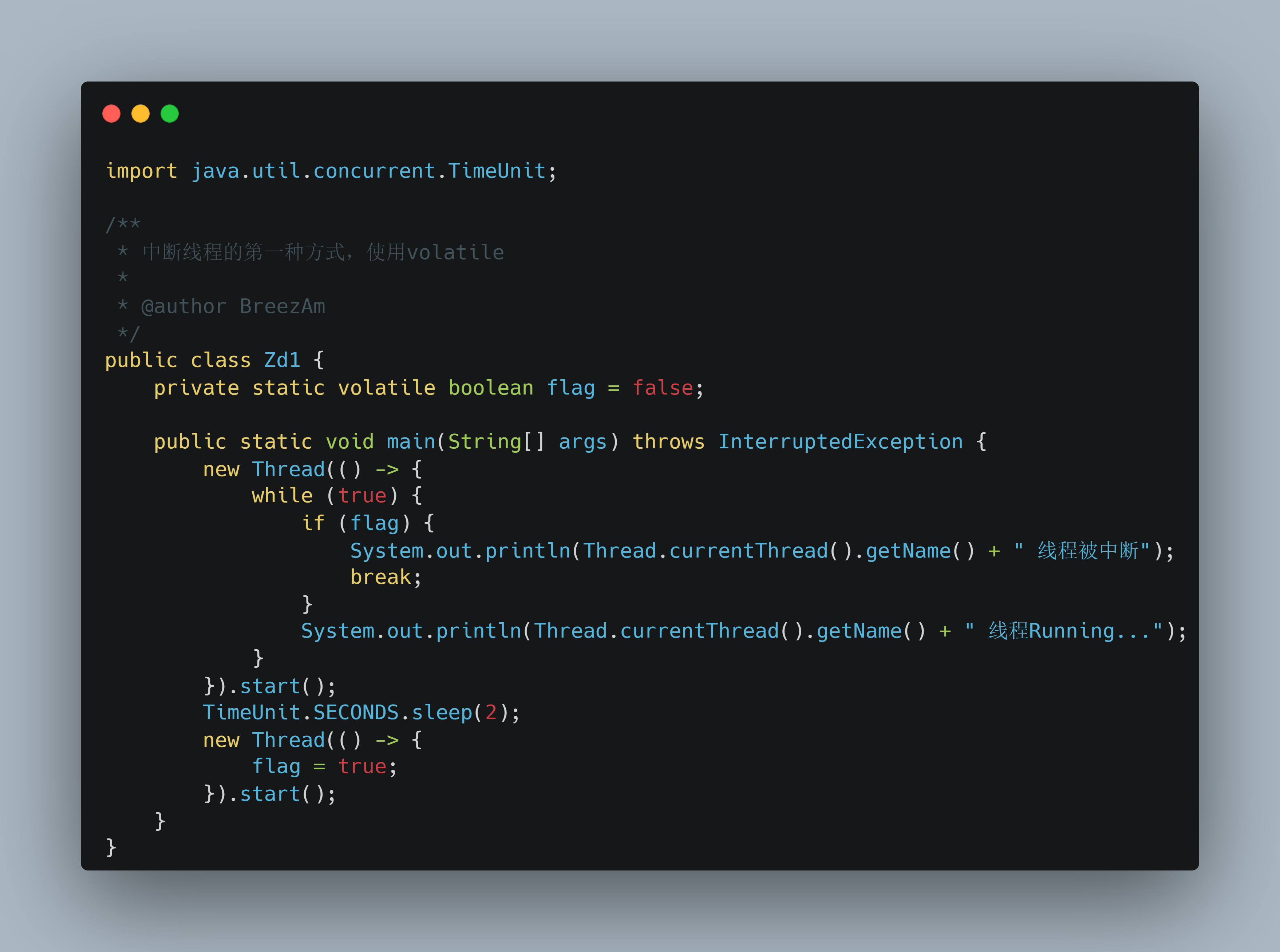Click the green maximize window dot
Image resolution: width=1280 pixels, height=952 pixels.
tap(169, 114)
